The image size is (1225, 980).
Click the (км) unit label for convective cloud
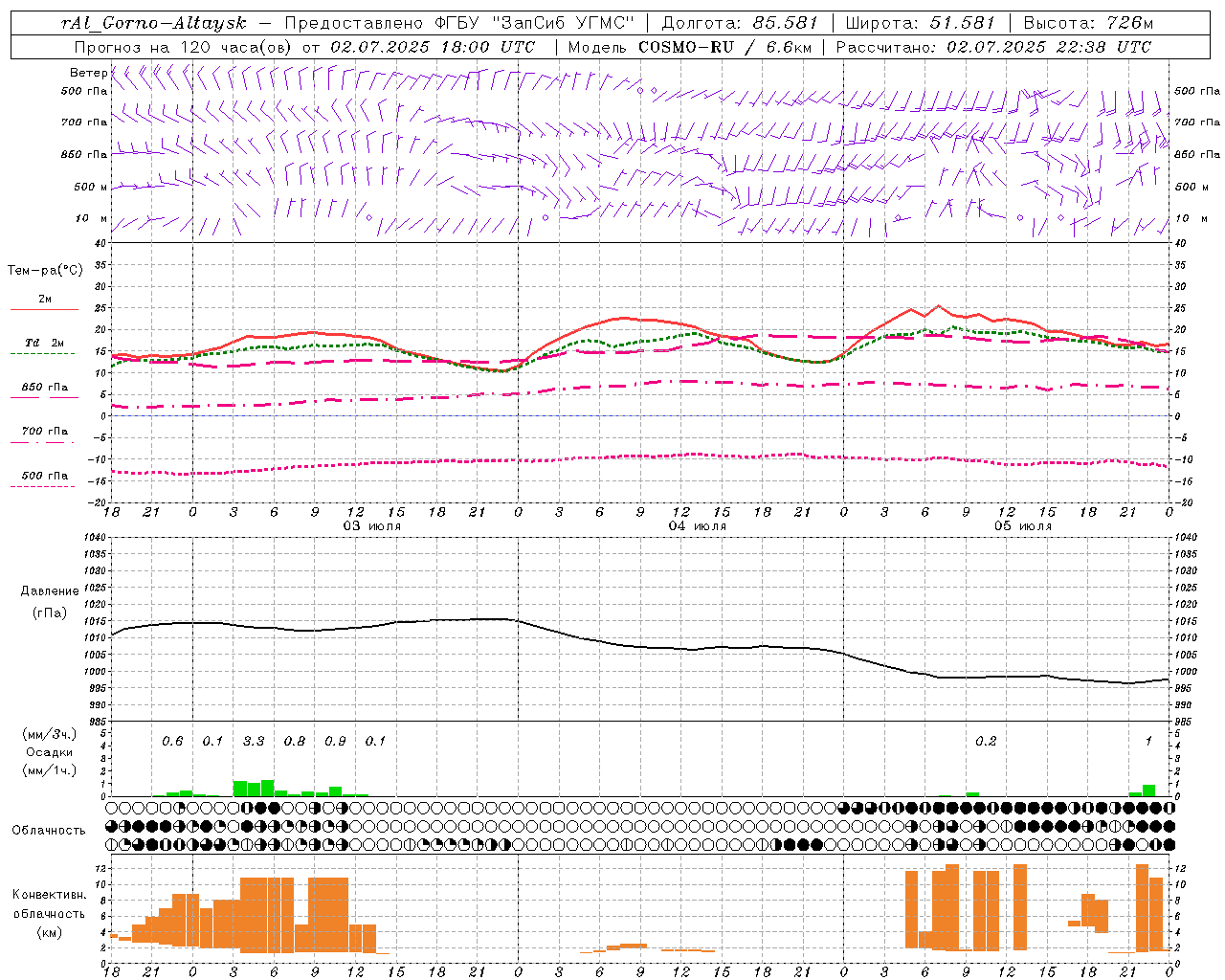[x=50, y=932]
